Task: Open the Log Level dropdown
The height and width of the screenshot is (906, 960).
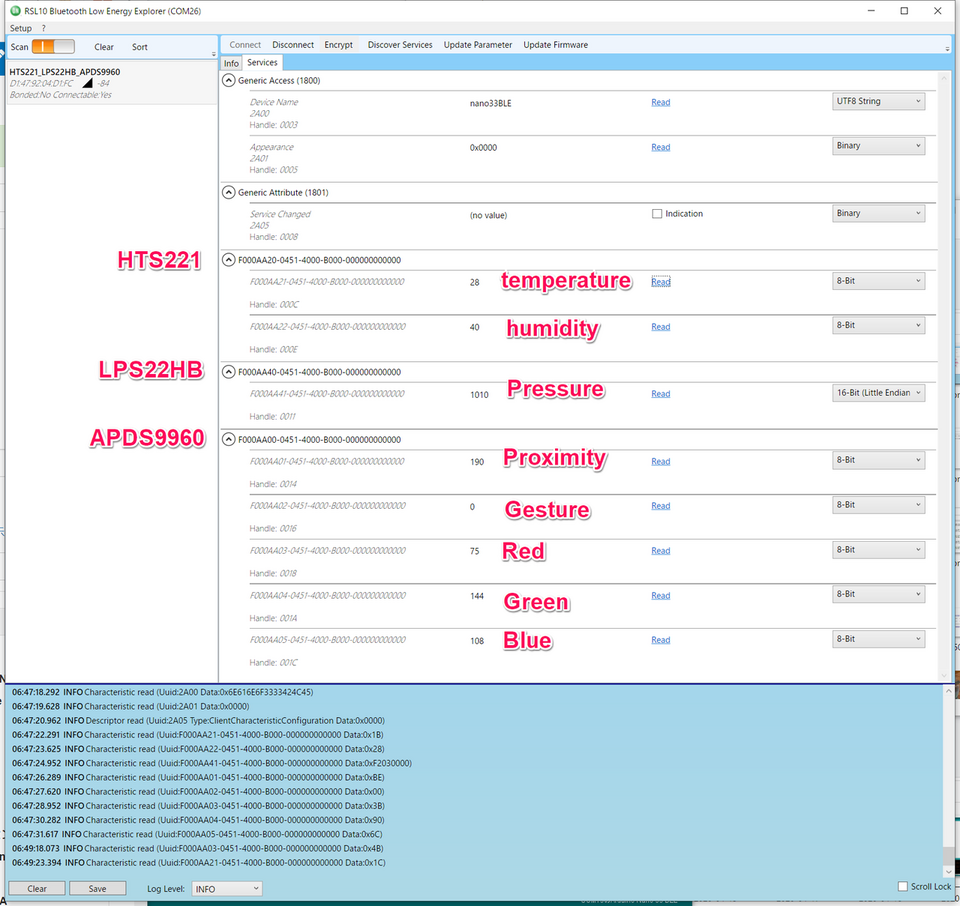Action: click(226, 888)
